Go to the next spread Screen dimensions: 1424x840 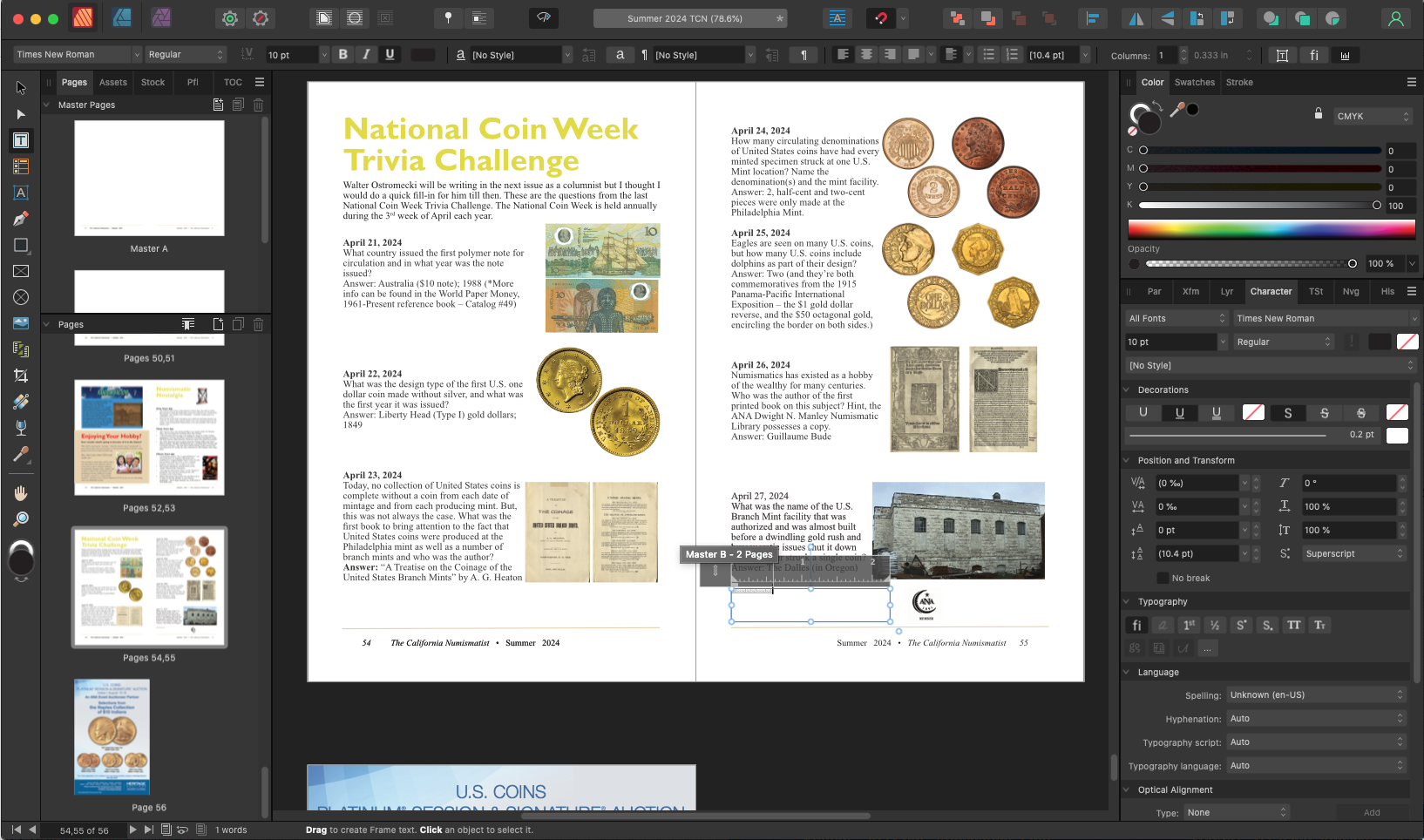click(x=132, y=830)
